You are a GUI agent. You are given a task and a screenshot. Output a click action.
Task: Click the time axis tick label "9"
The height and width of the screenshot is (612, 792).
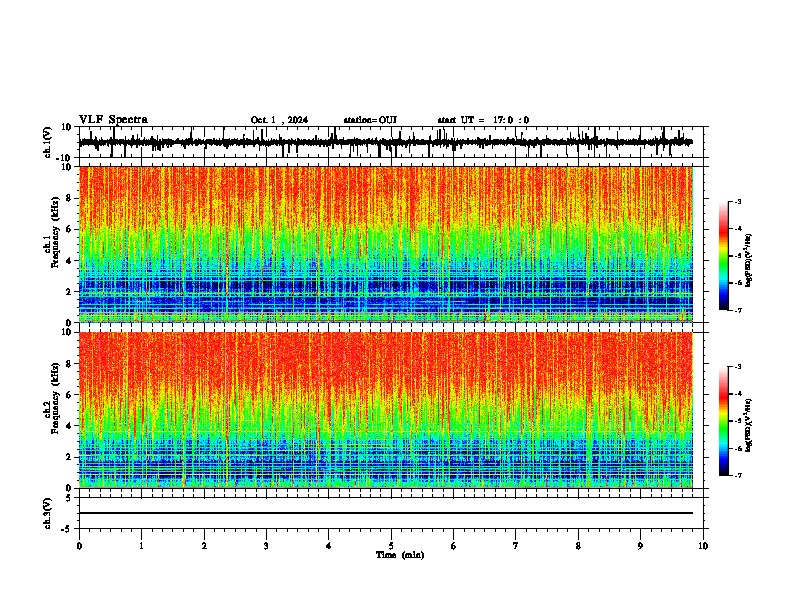click(x=640, y=546)
